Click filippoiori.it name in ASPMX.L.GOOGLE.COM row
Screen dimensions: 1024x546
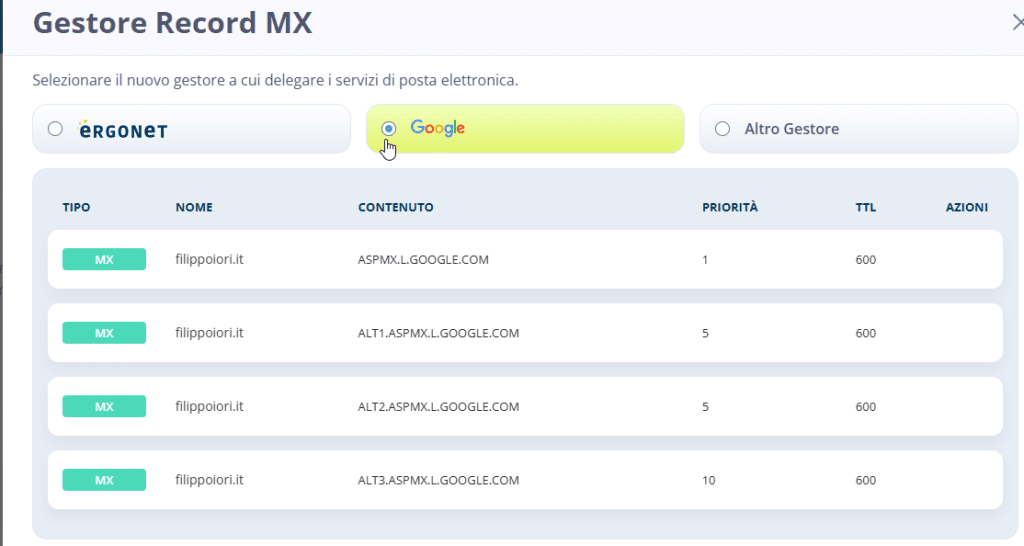coord(209,259)
